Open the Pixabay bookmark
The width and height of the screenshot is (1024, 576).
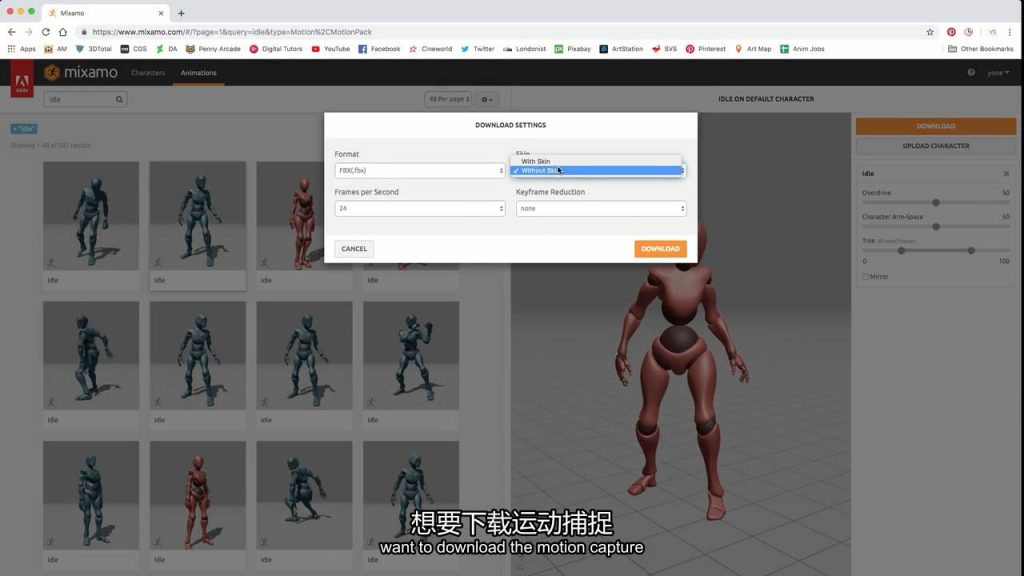point(573,49)
